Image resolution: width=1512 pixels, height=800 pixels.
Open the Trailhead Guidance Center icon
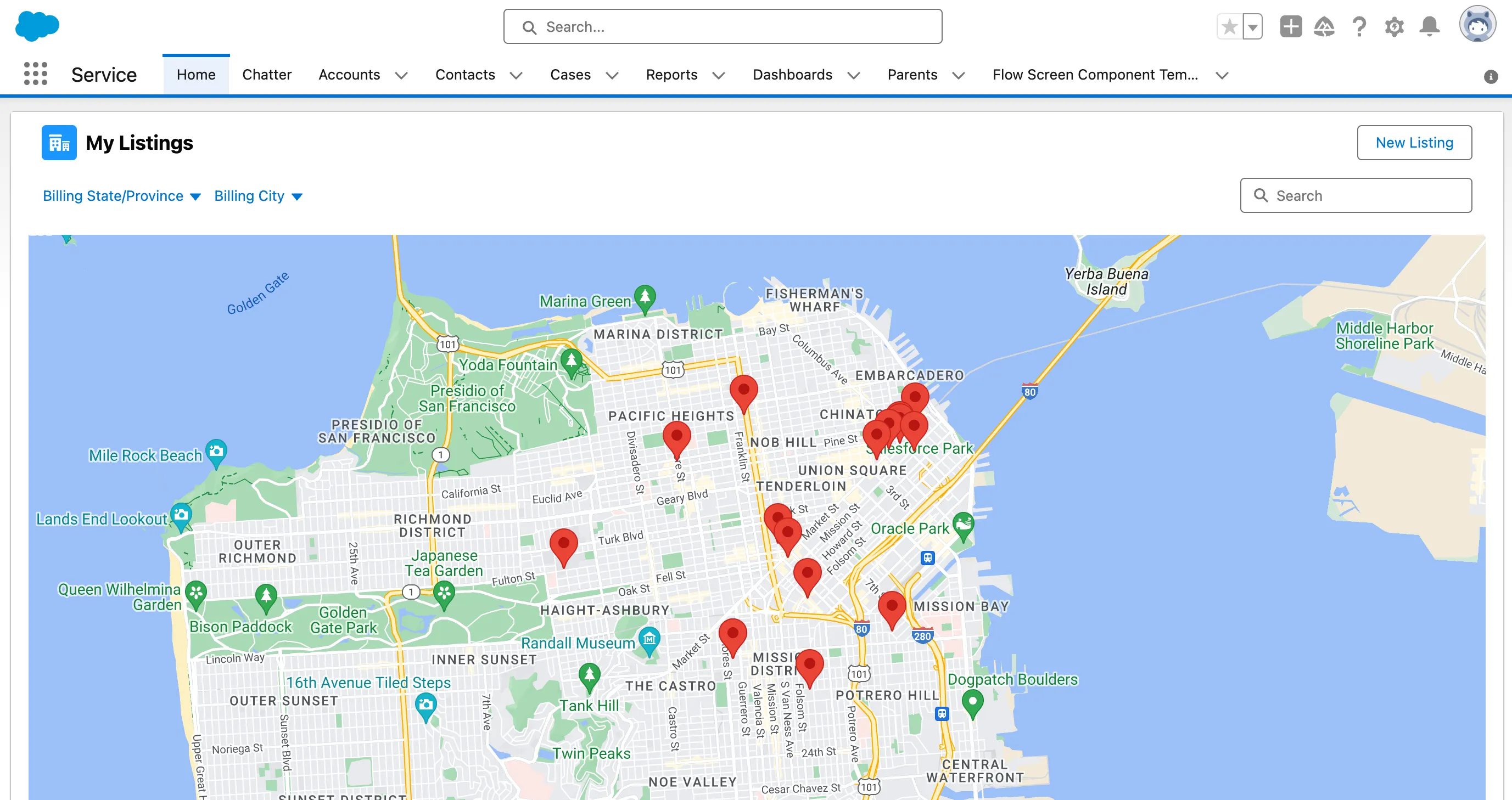1325,26
